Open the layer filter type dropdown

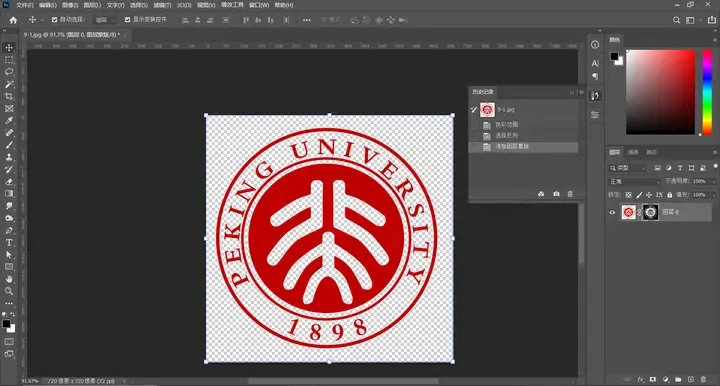click(627, 168)
